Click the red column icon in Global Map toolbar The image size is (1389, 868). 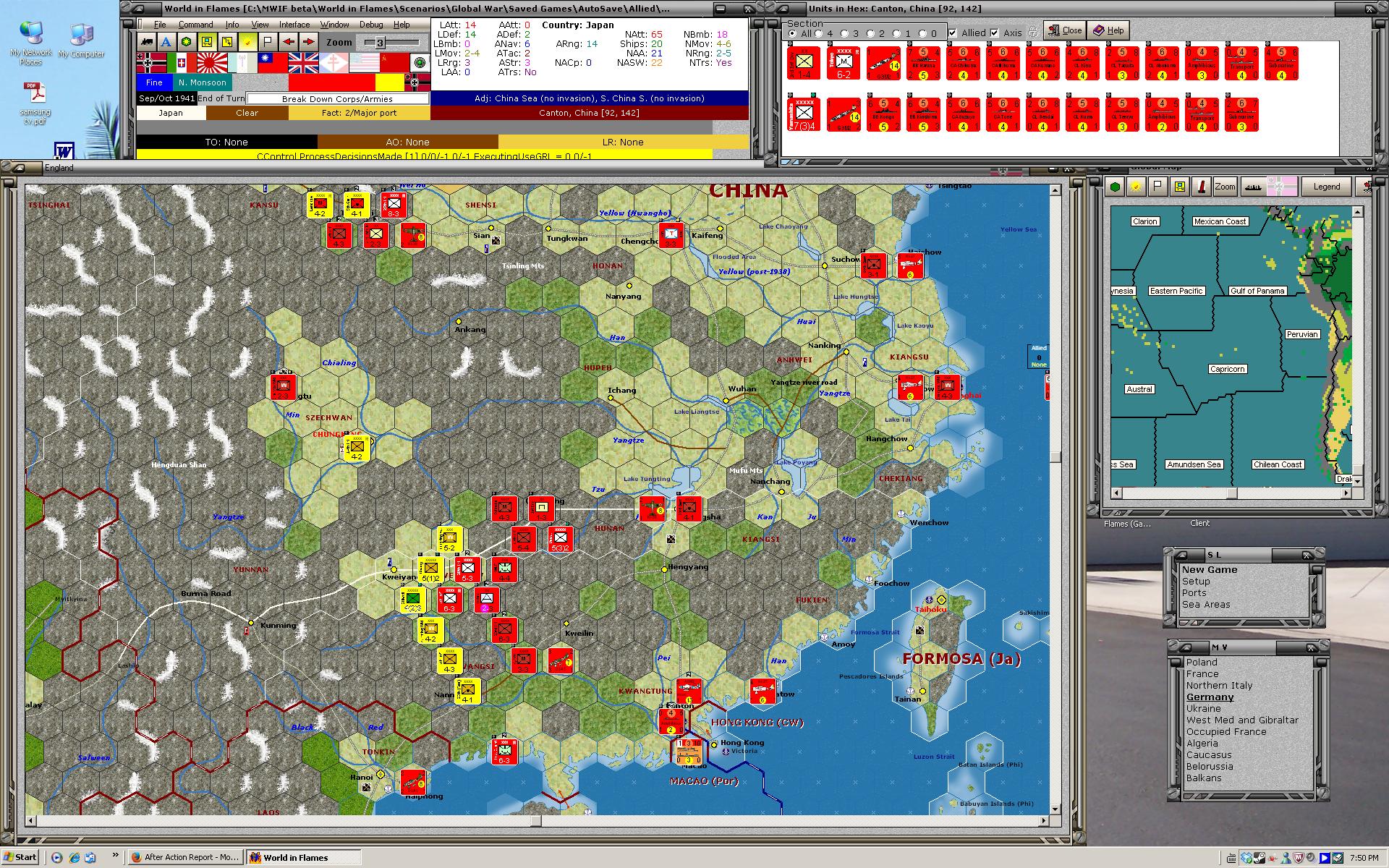tap(1202, 187)
